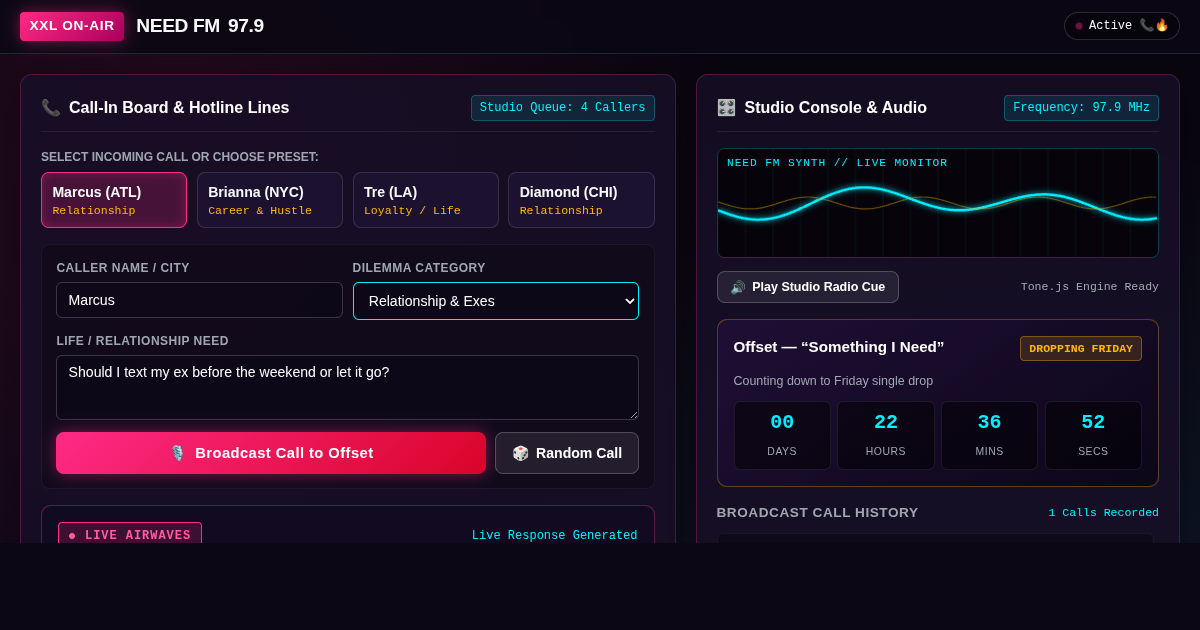Choose the Brianna (NYC) caller preset
Viewport: 1200px width, 630px height.
point(270,200)
